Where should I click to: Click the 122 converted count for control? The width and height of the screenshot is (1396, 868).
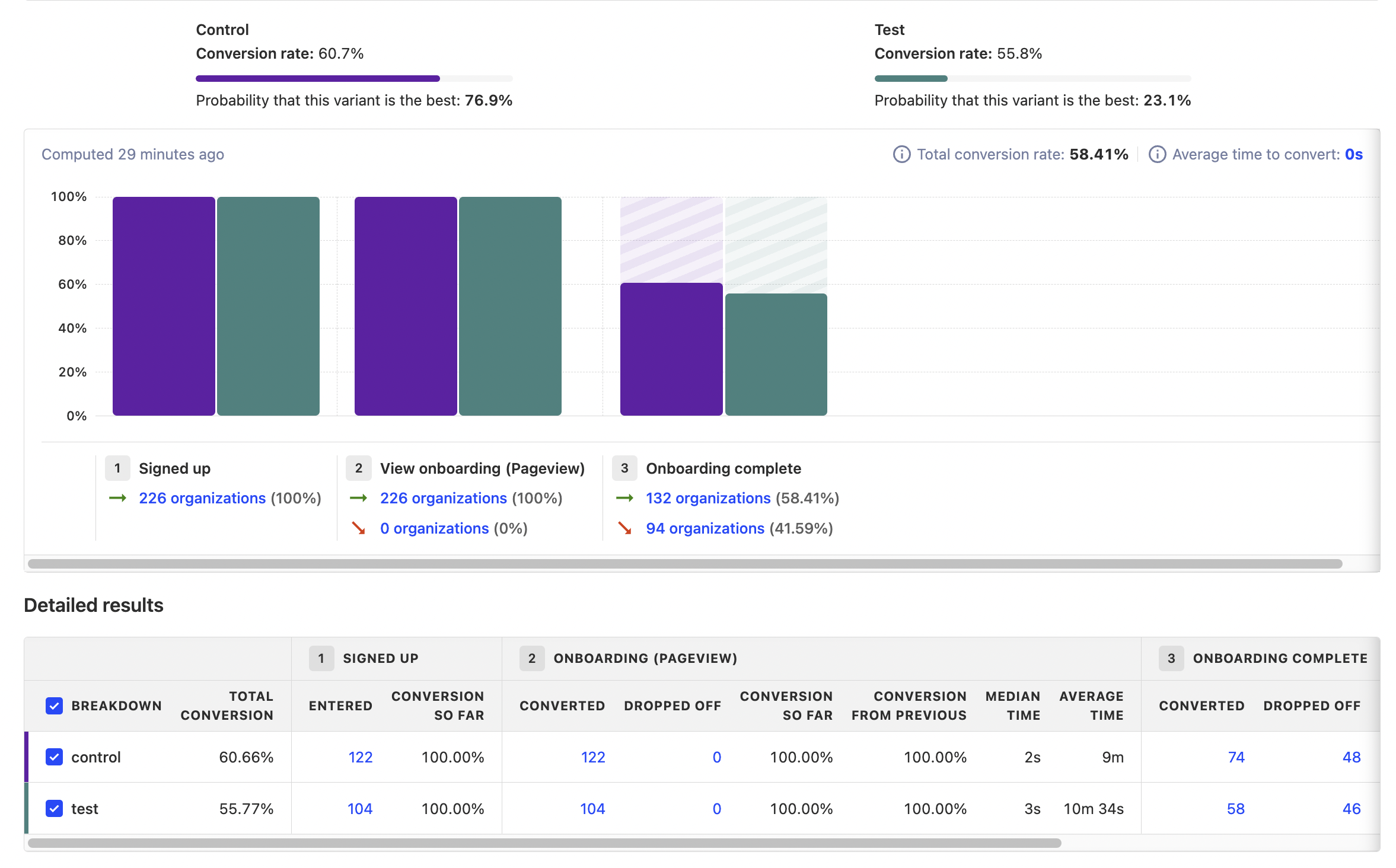pos(592,757)
